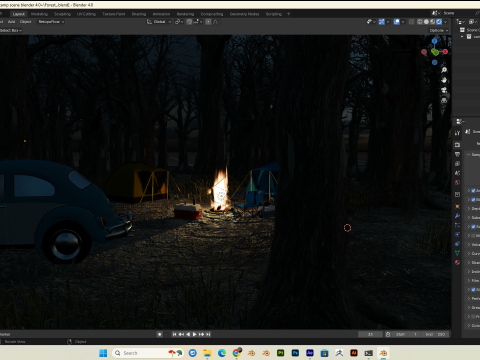Toggle the Screen Space Reflections checkbox
The height and width of the screenshot is (360, 480).
(x=473, y=227)
